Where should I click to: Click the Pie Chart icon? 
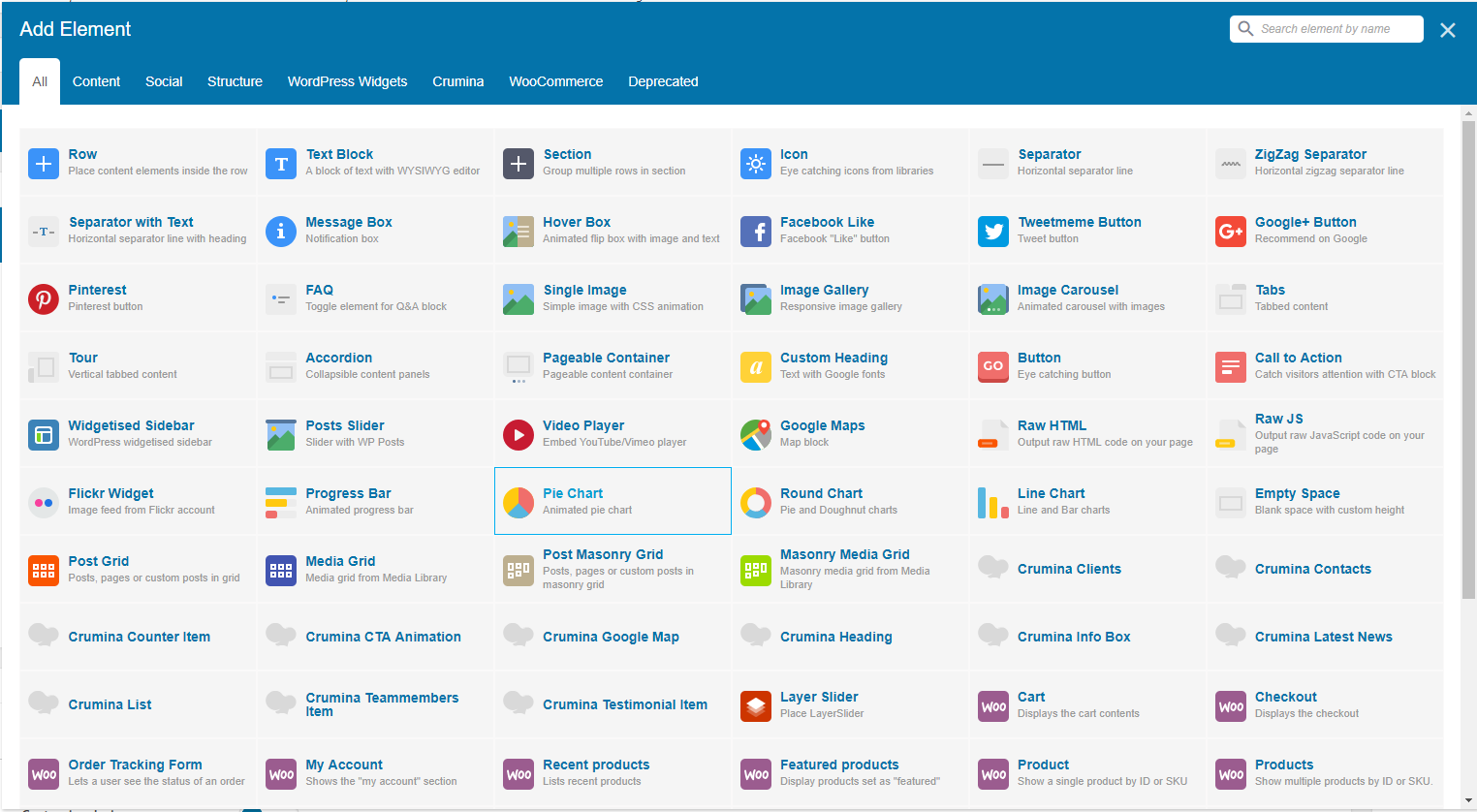click(x=519, y=503)
